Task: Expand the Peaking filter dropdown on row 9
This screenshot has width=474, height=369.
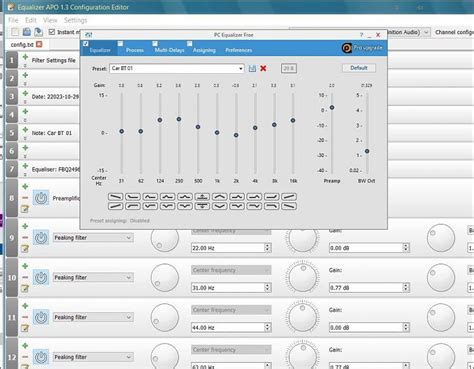Action: pos(93,238)
